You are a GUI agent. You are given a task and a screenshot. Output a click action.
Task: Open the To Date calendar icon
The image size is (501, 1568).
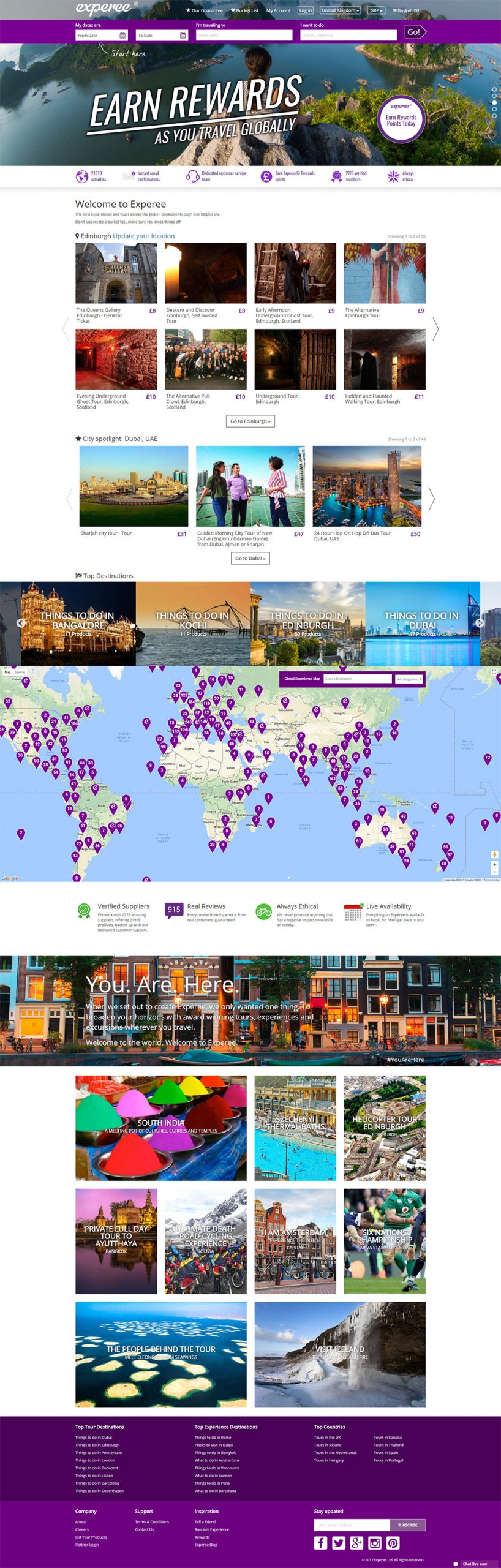tap(183, 36)
